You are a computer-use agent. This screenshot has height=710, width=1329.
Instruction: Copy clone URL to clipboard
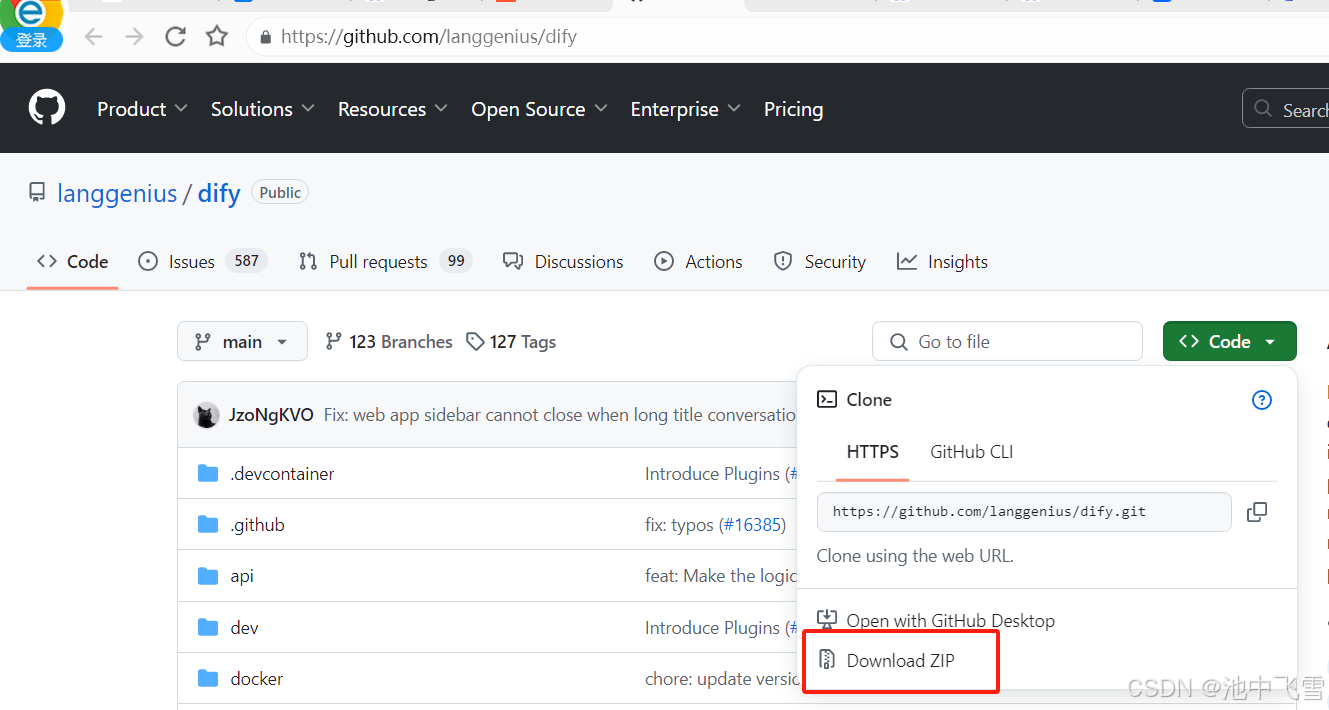pos(1257,512)
